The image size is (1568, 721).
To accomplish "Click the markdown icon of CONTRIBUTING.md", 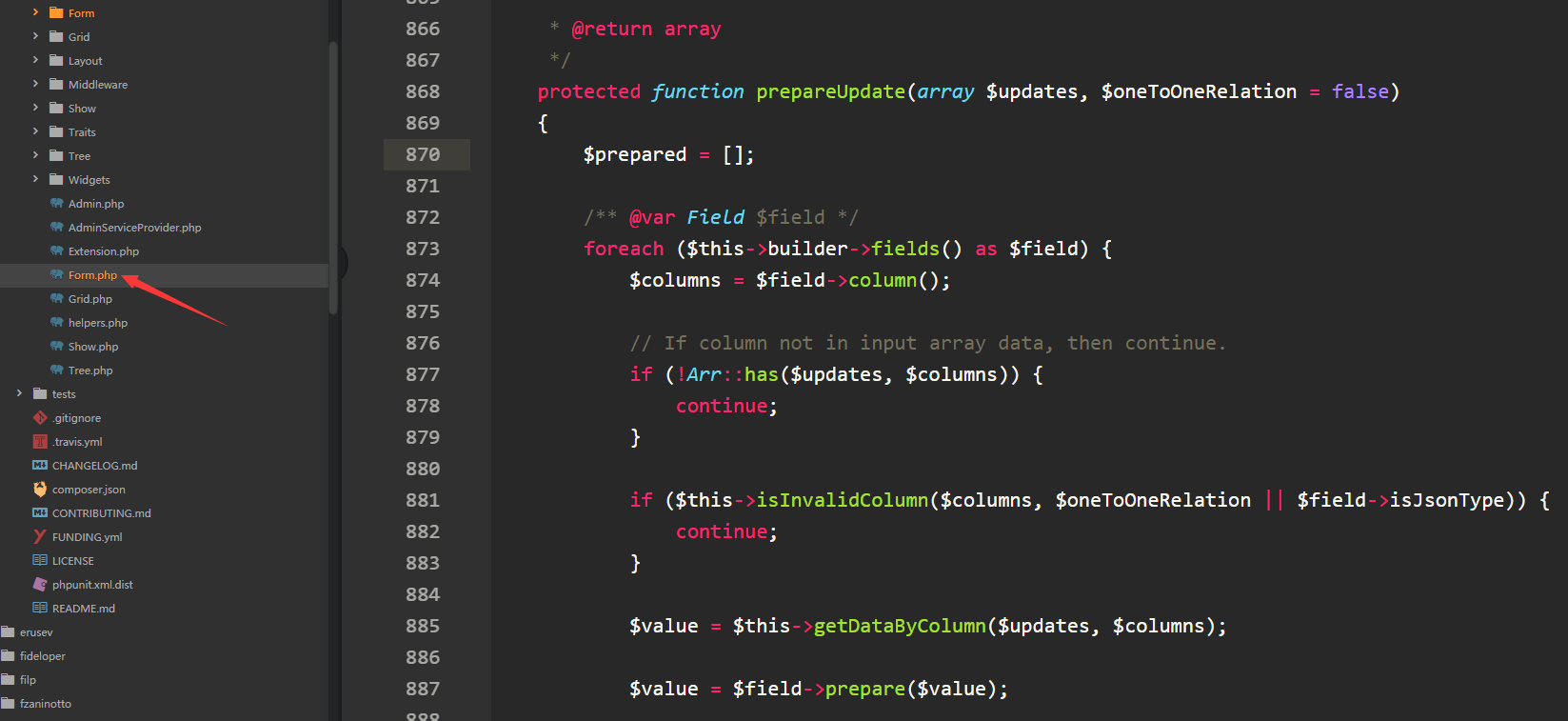I will (x=40, y=512).
